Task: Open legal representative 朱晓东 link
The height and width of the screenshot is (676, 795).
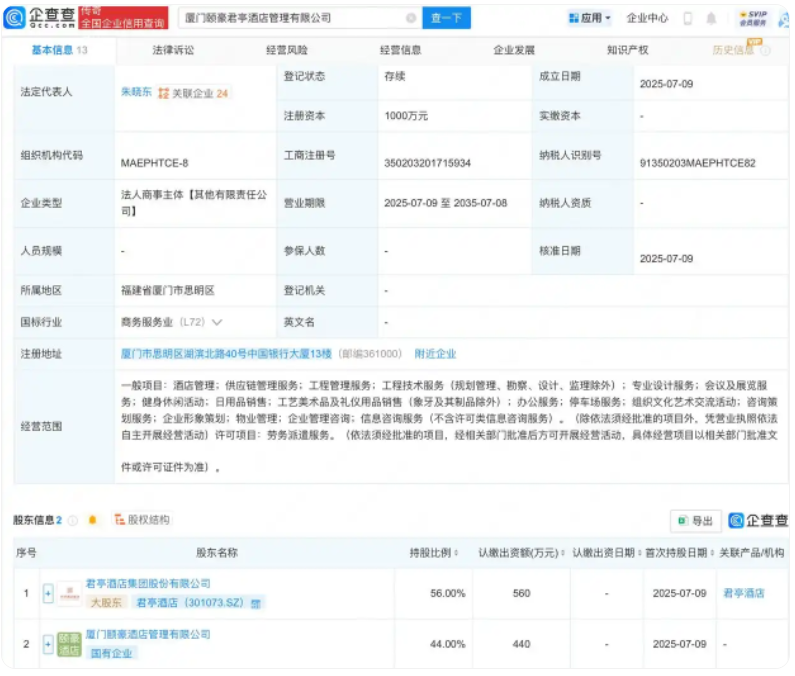Action: click(x=136, y=92)
